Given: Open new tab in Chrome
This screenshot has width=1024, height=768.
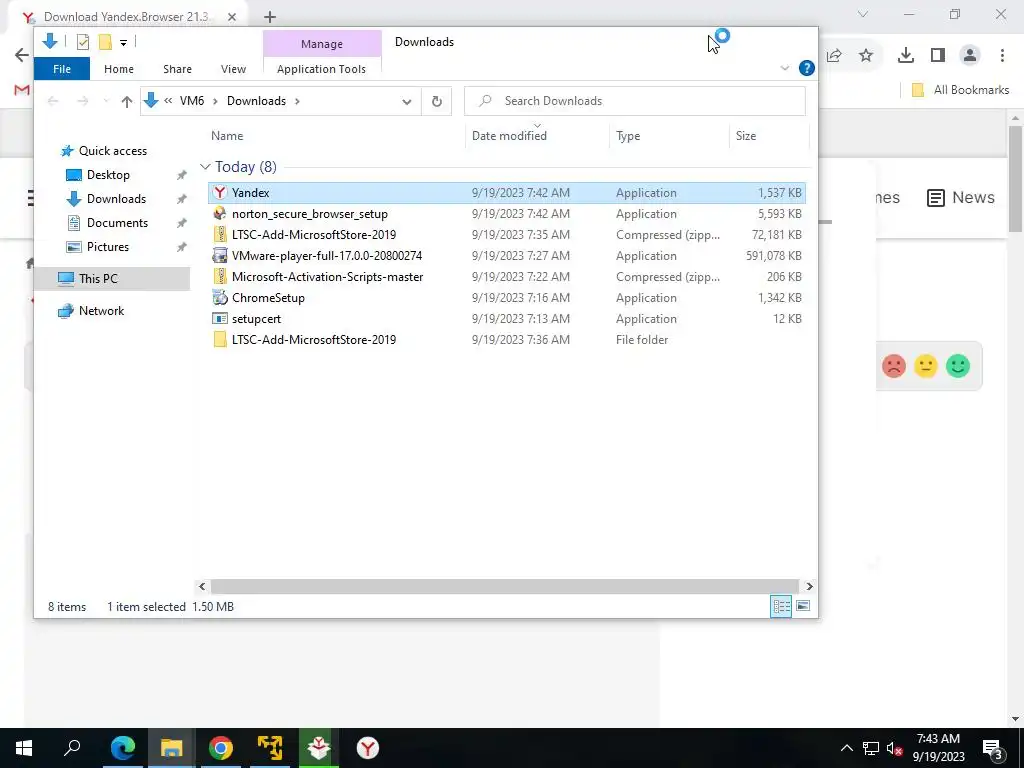Looking at the screenshot, I should [270, 17].
